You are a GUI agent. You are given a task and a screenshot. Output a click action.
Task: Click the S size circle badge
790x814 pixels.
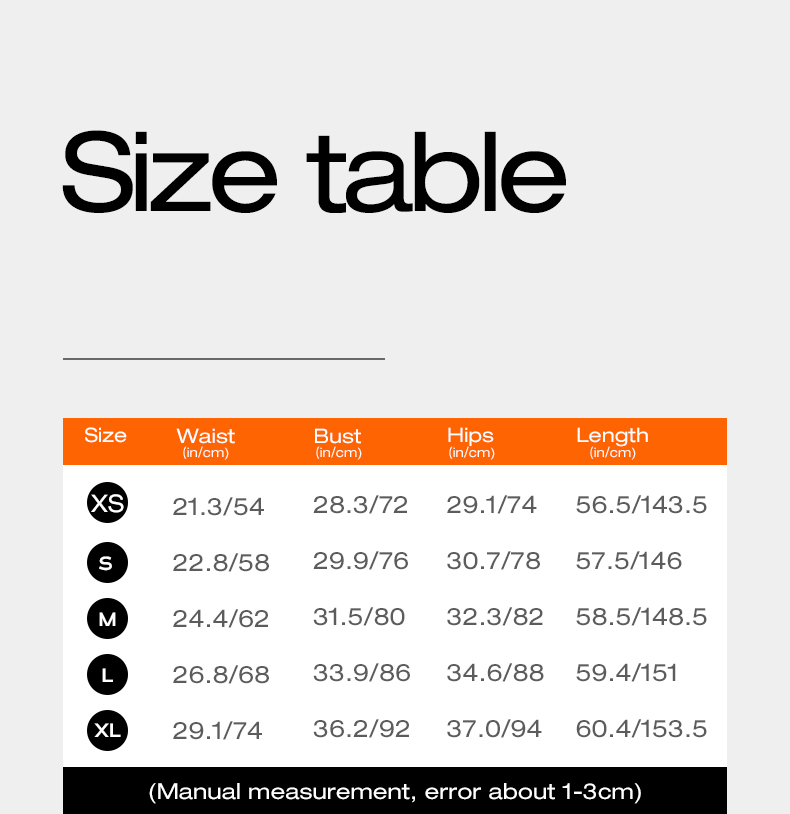click(107, 562)
